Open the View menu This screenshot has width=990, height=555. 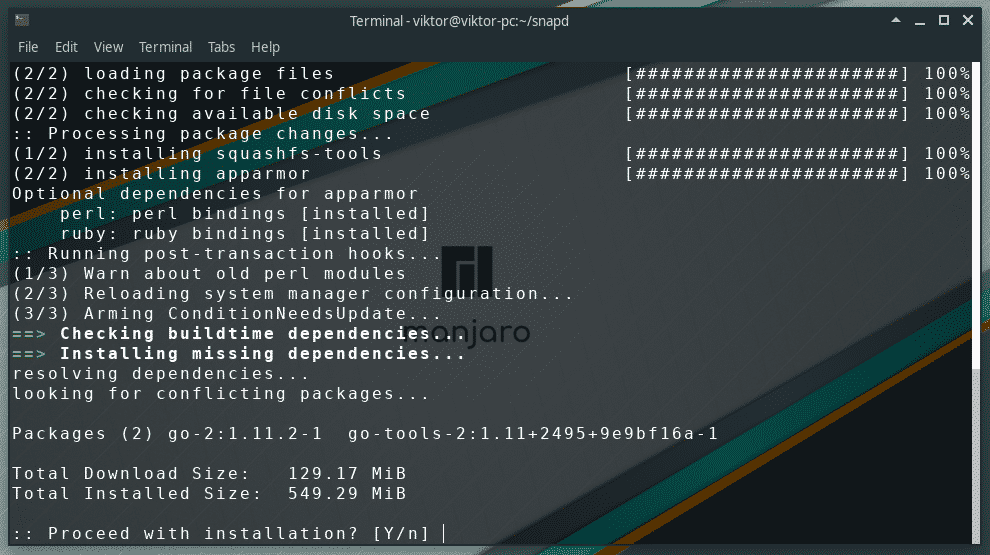pyautogui.click(x=108, y=47)
